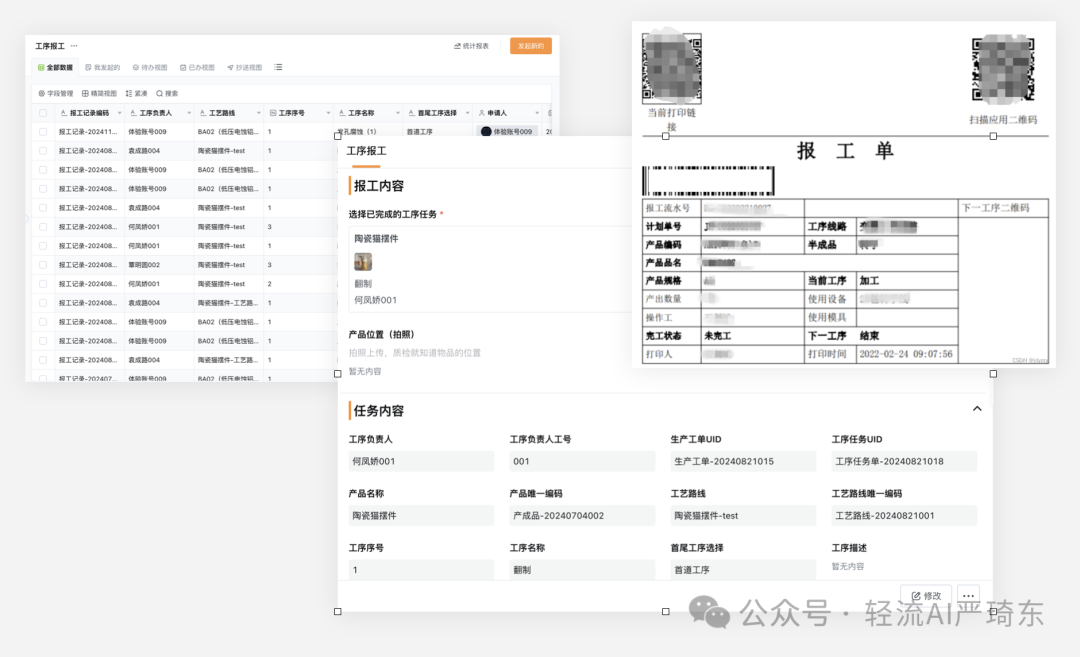
Task: Click the orange 发起新的 button
Action: [530, 45]
